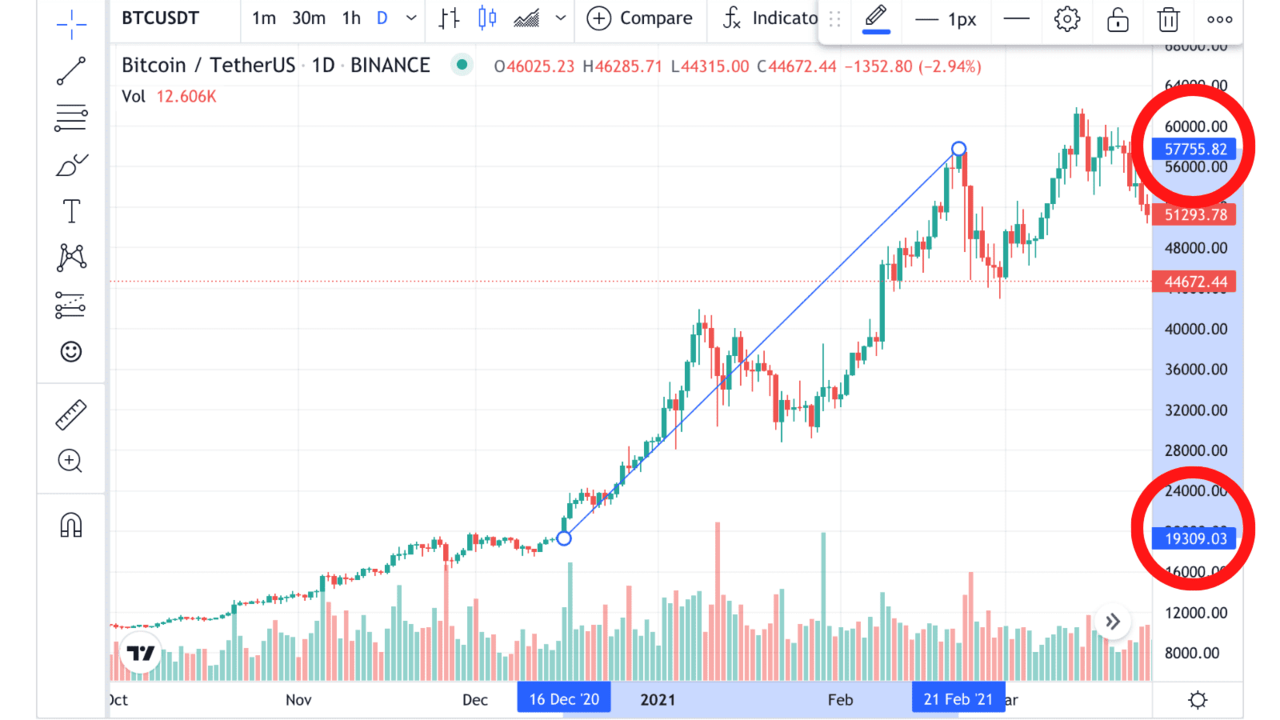Toggle magnet snapping mode

click(70, 524)
